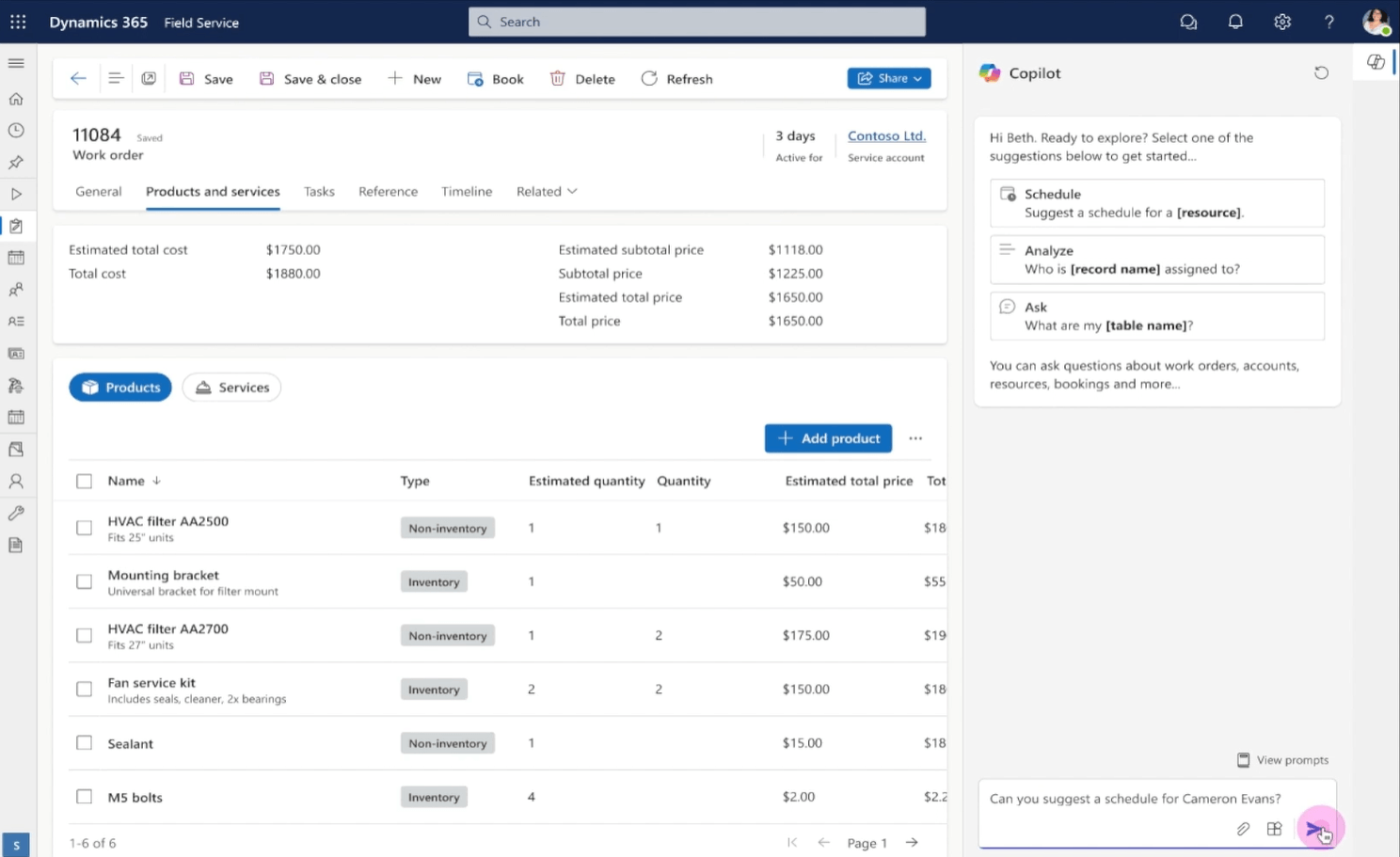The image size is (1400, 857).
Task: Open the Tasks tab
Action: tap(319, 191)
